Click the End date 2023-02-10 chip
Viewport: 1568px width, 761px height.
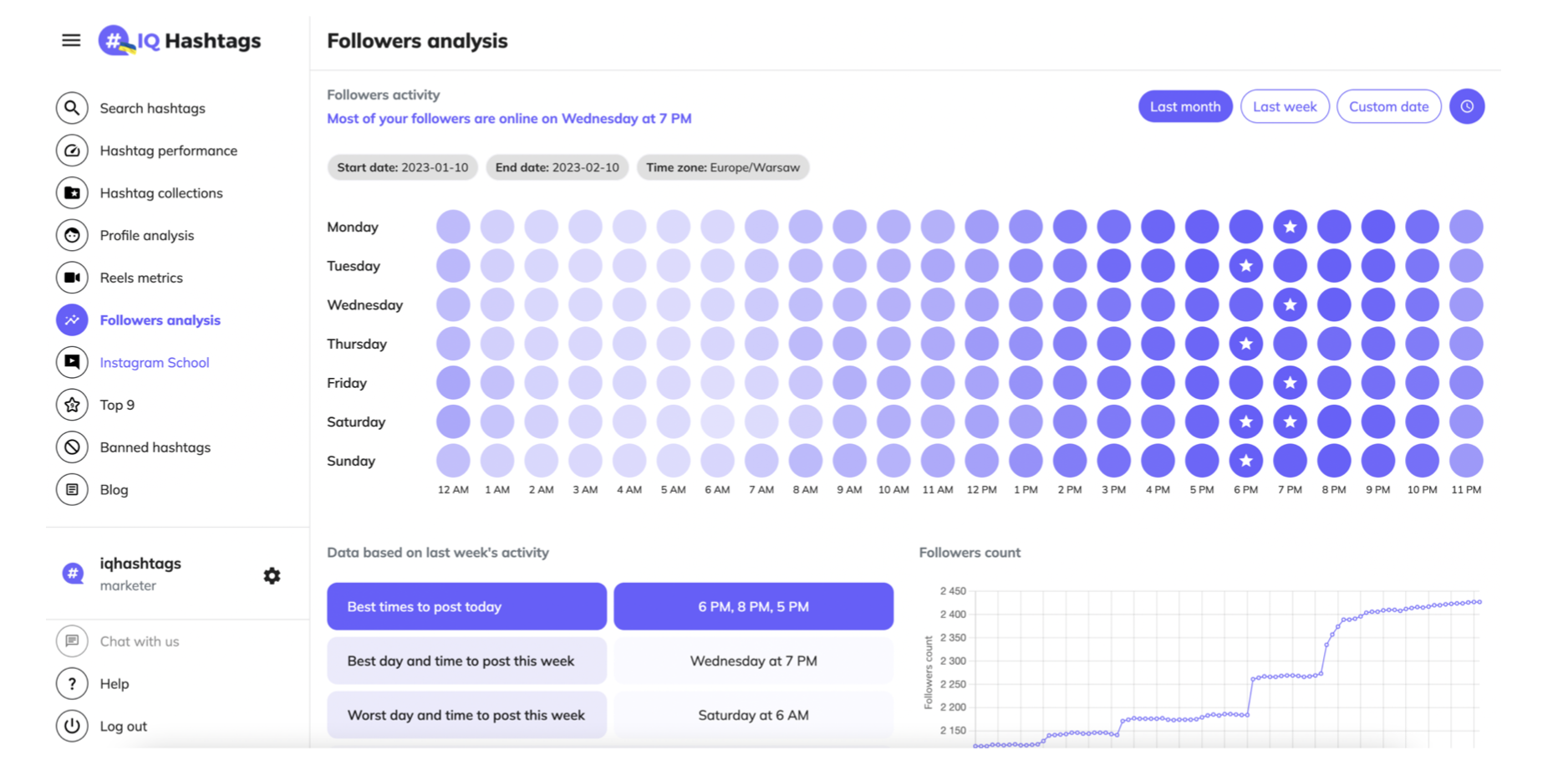click(x=557, y=167)
